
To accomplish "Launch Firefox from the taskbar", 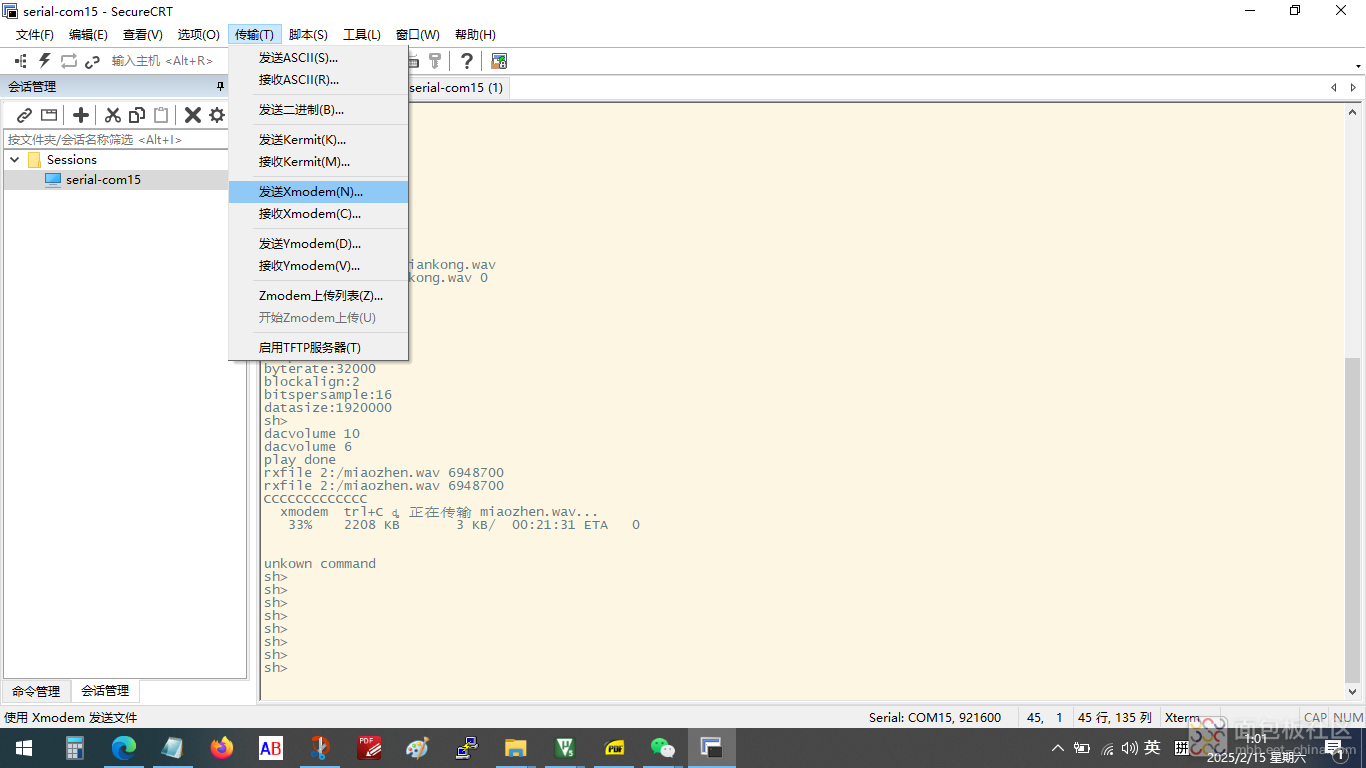I will (222, 748).
